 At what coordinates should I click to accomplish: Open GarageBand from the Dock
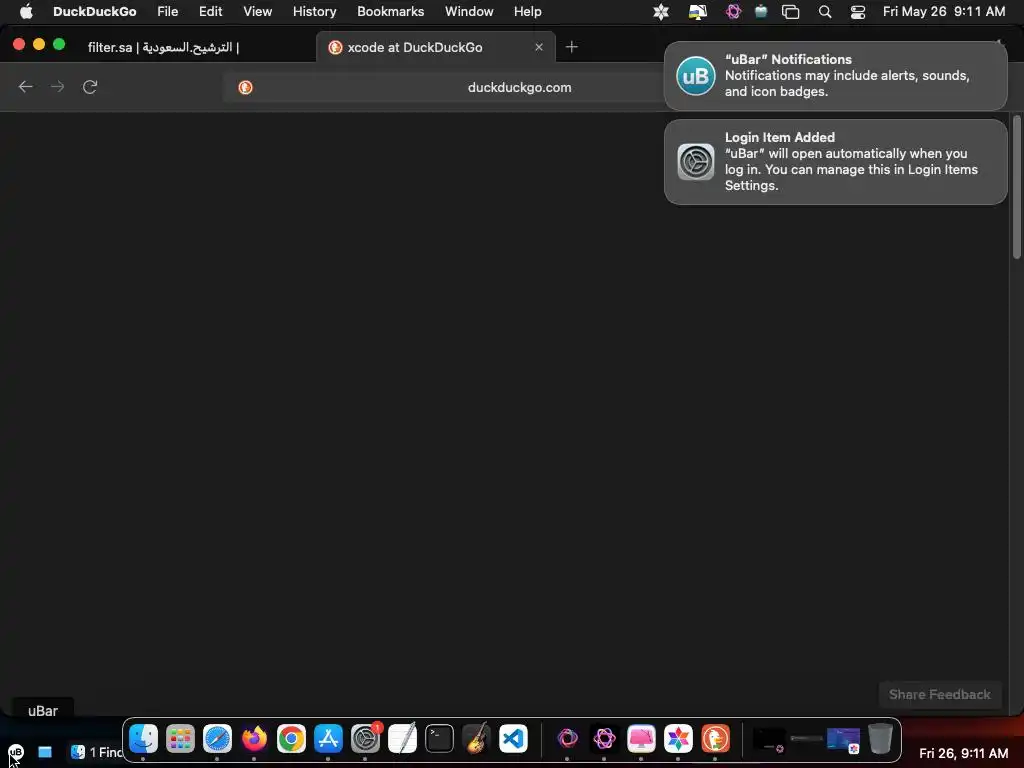(476, 739)
